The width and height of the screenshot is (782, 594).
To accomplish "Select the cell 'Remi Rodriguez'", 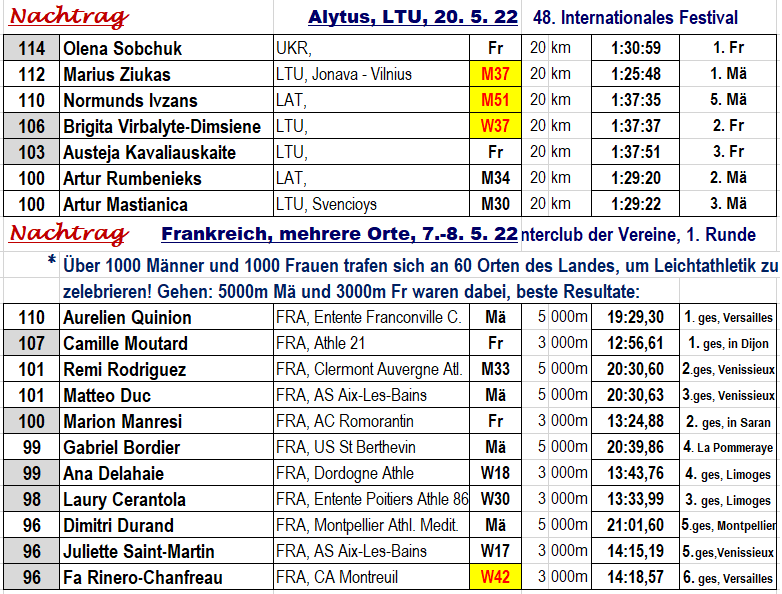I will (x=166, y=369).
